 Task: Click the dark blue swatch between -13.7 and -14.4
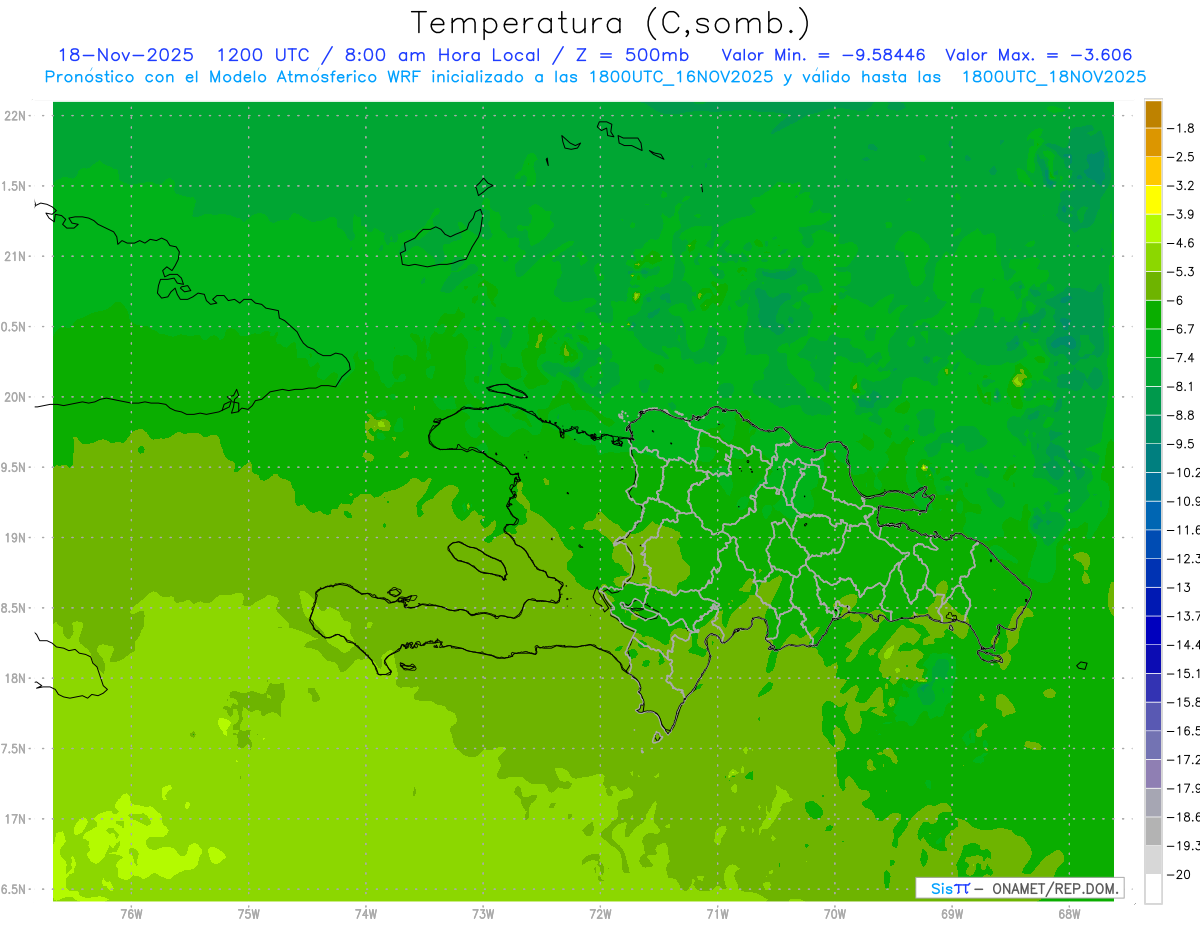pos(1153,630)
